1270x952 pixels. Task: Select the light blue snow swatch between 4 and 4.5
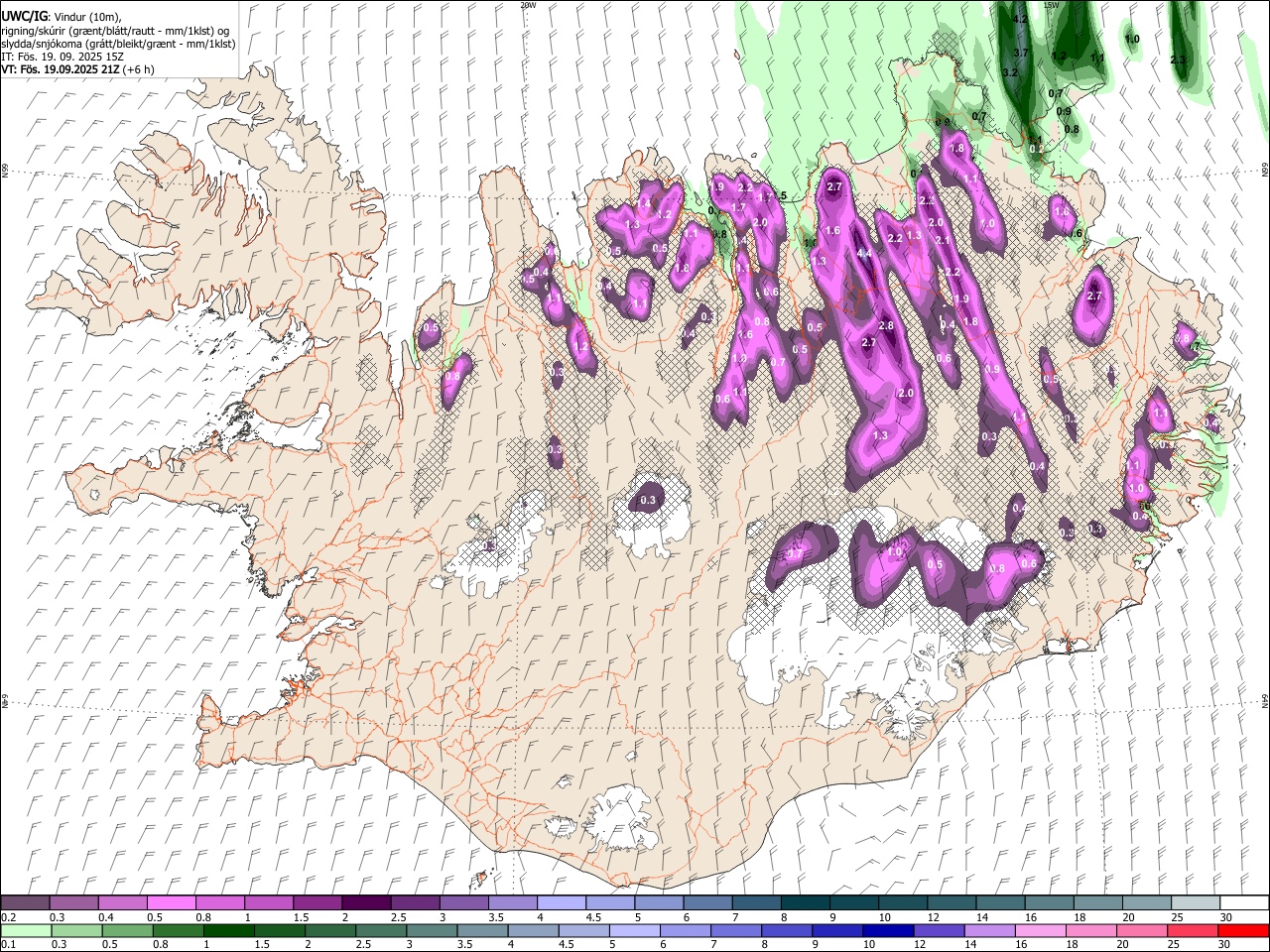[x=562, y=903]
